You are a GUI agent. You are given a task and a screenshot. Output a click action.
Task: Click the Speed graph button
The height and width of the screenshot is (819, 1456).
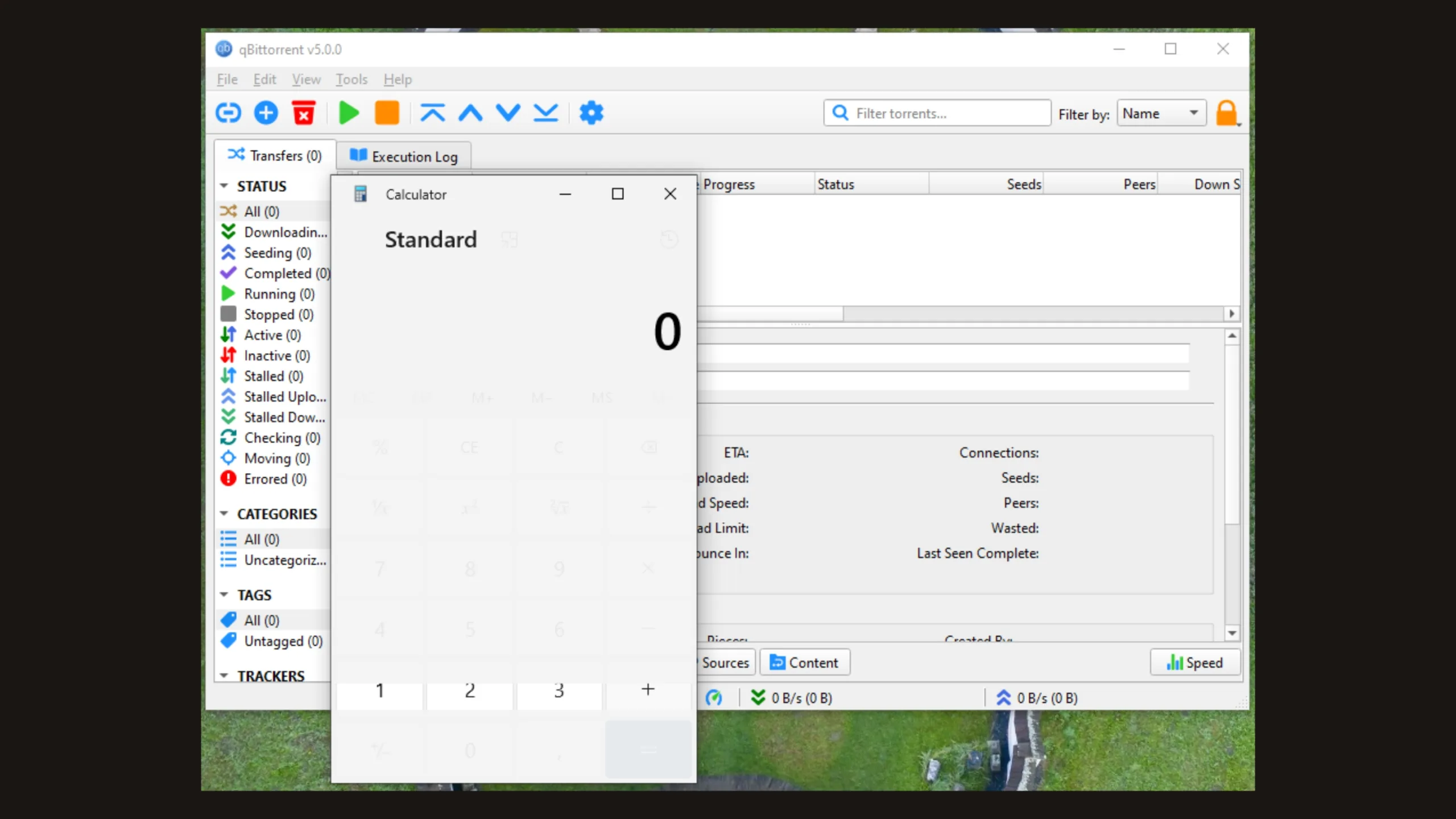click(1194, 663)
